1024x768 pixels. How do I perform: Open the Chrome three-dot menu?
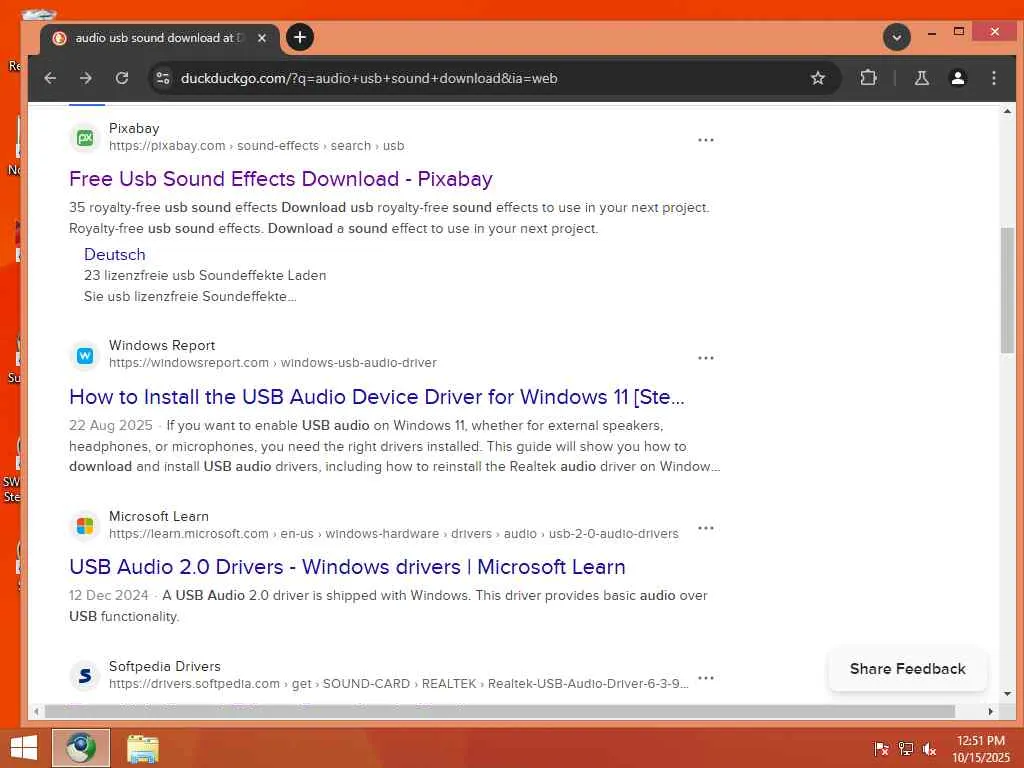coord(994,78)
